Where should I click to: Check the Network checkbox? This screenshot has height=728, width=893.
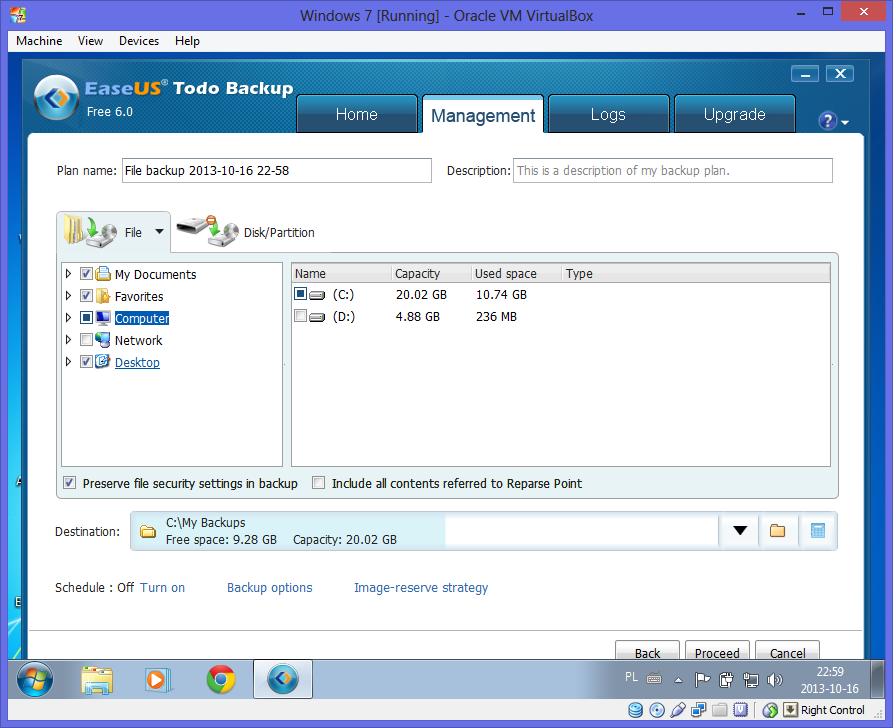(86, 340)
